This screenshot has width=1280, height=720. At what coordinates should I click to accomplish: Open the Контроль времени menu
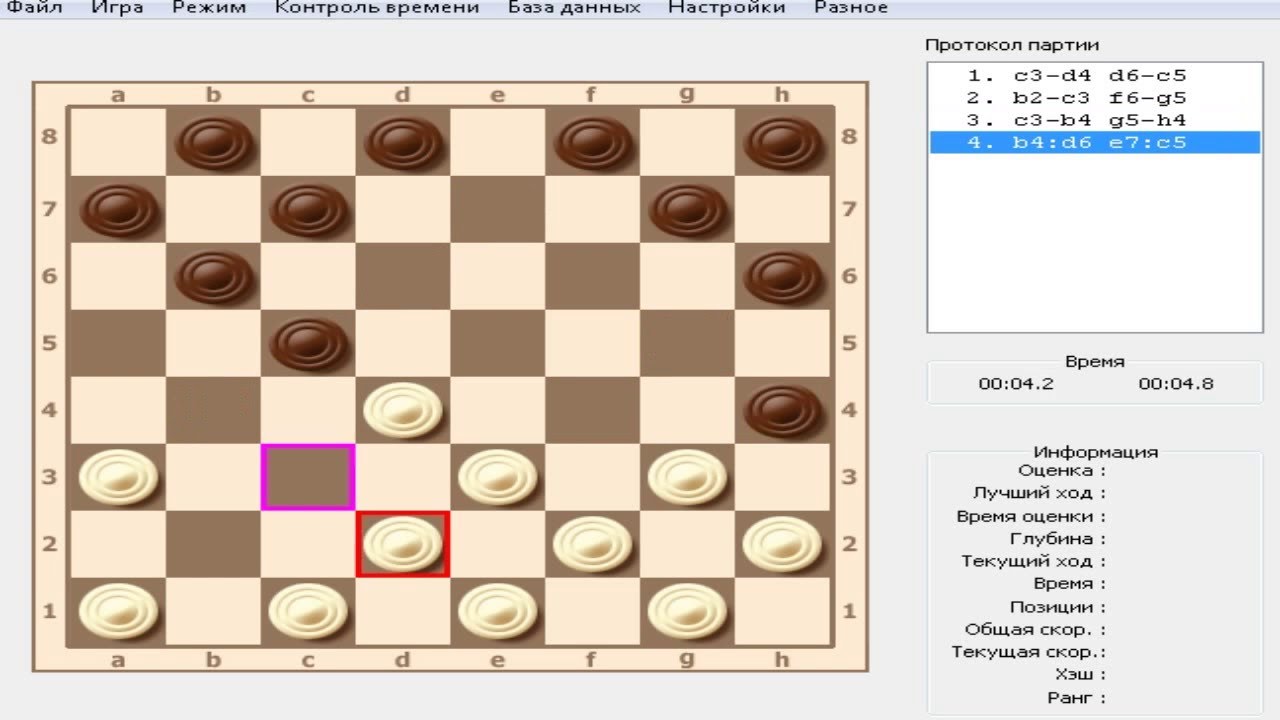(376, 8)
